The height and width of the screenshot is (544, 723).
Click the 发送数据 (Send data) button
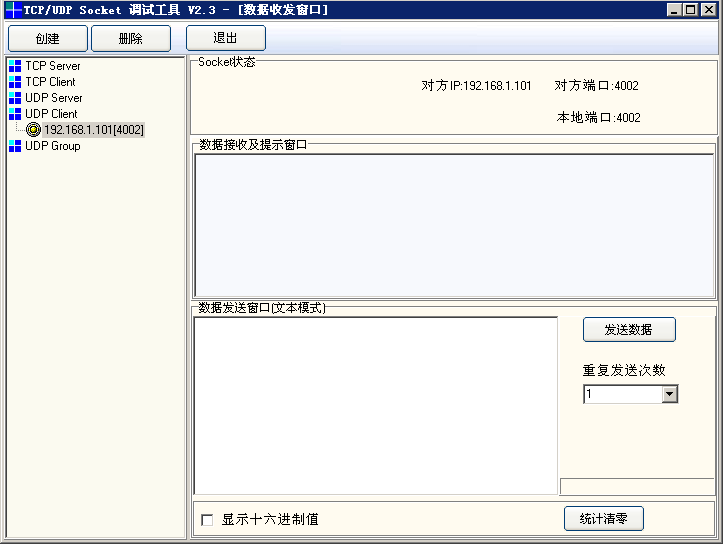(629, 330)
